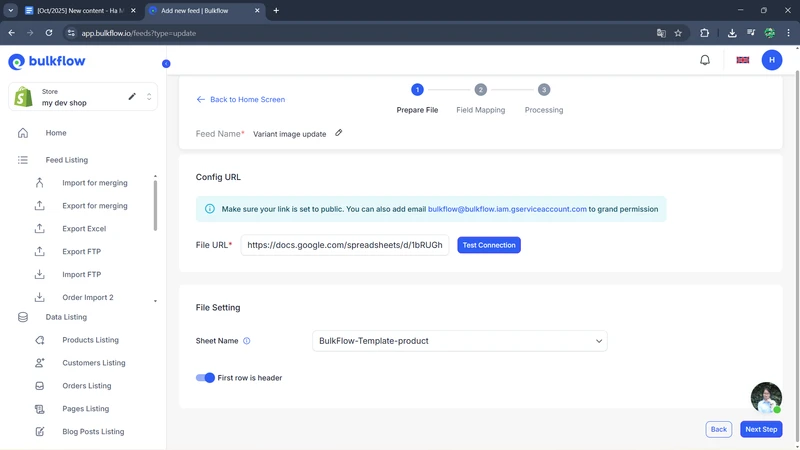Click the Home icon in the sidebar

point(23,133)
